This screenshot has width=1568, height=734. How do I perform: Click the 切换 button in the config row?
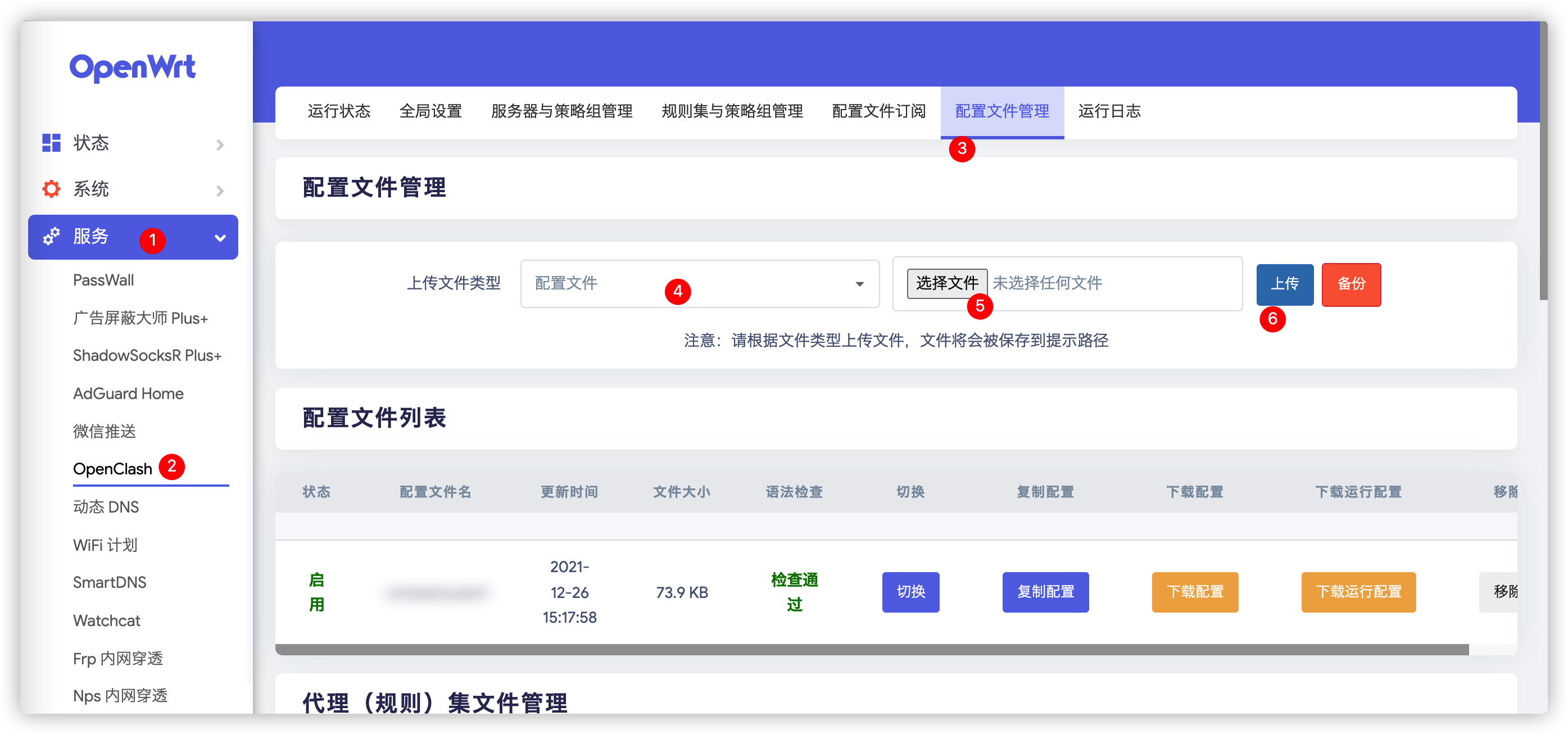coord(910,592)
